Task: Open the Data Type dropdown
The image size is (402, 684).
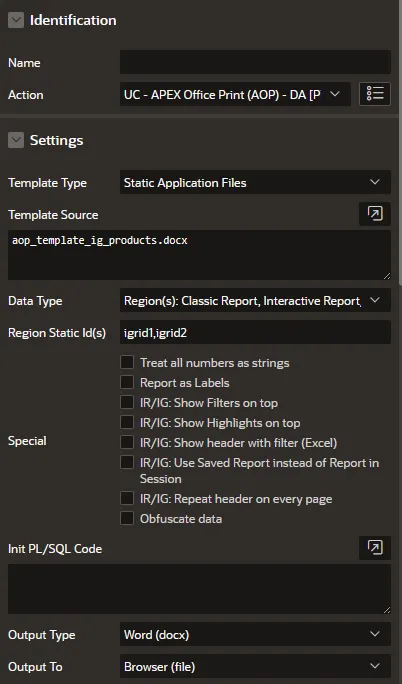Action: 255,301
